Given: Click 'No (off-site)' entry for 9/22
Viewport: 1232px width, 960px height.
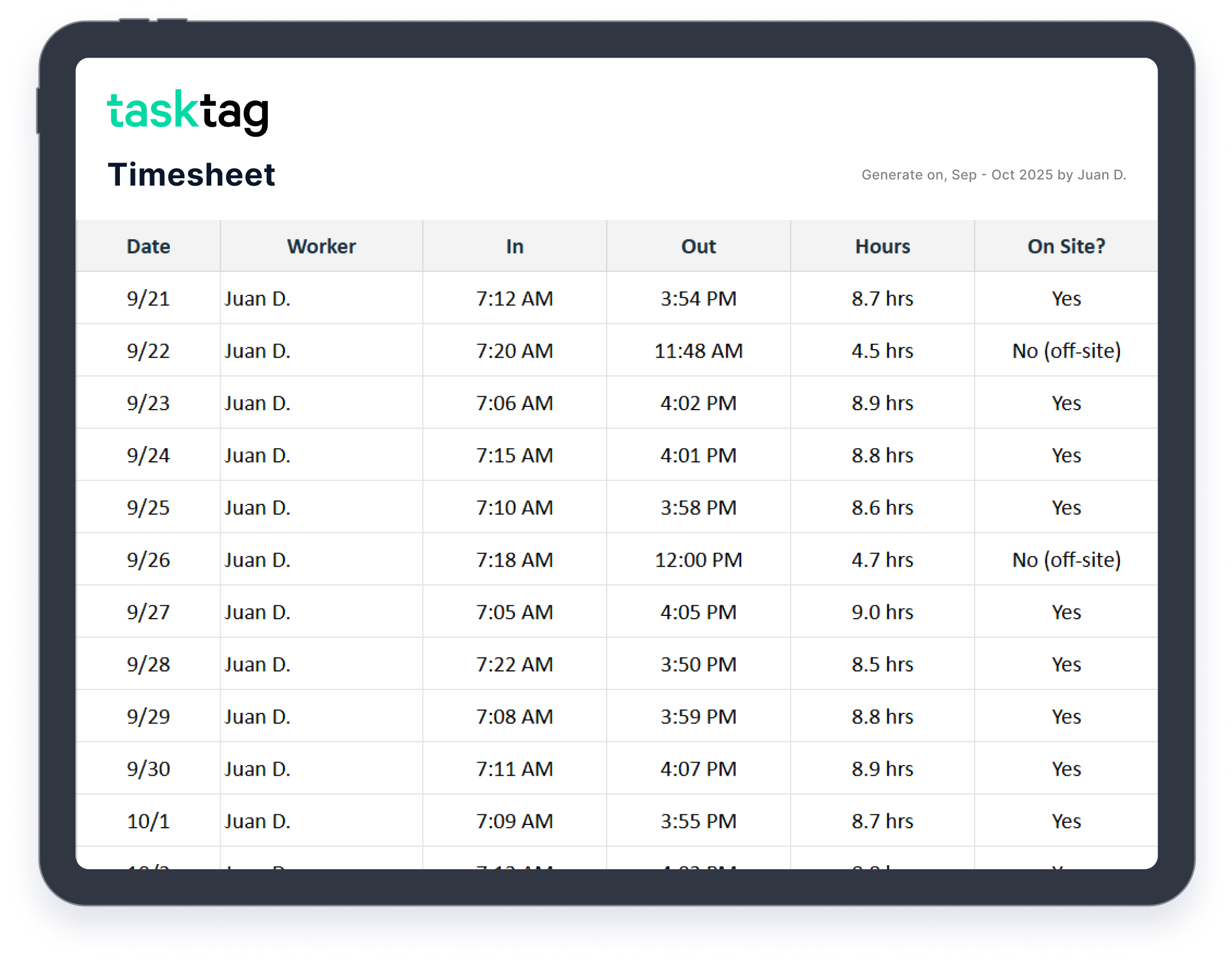Looking at the screenshot, I should click(x=1066, y=350).
